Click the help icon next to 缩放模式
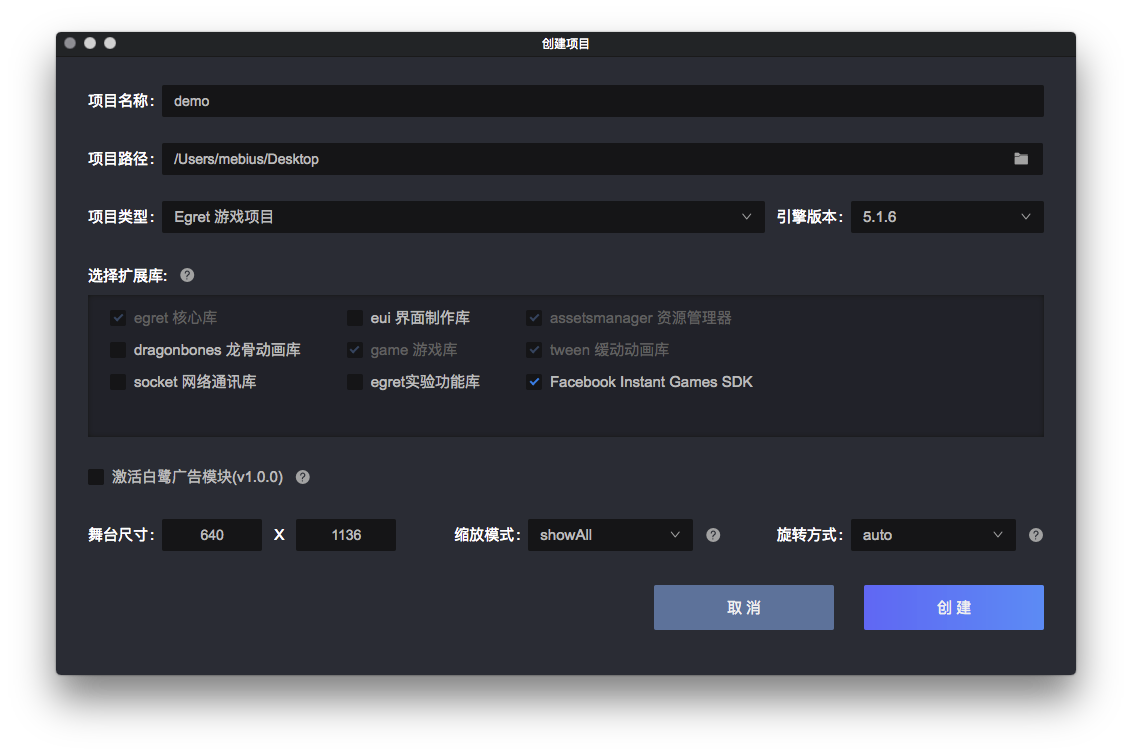 (x=712, y=534)
